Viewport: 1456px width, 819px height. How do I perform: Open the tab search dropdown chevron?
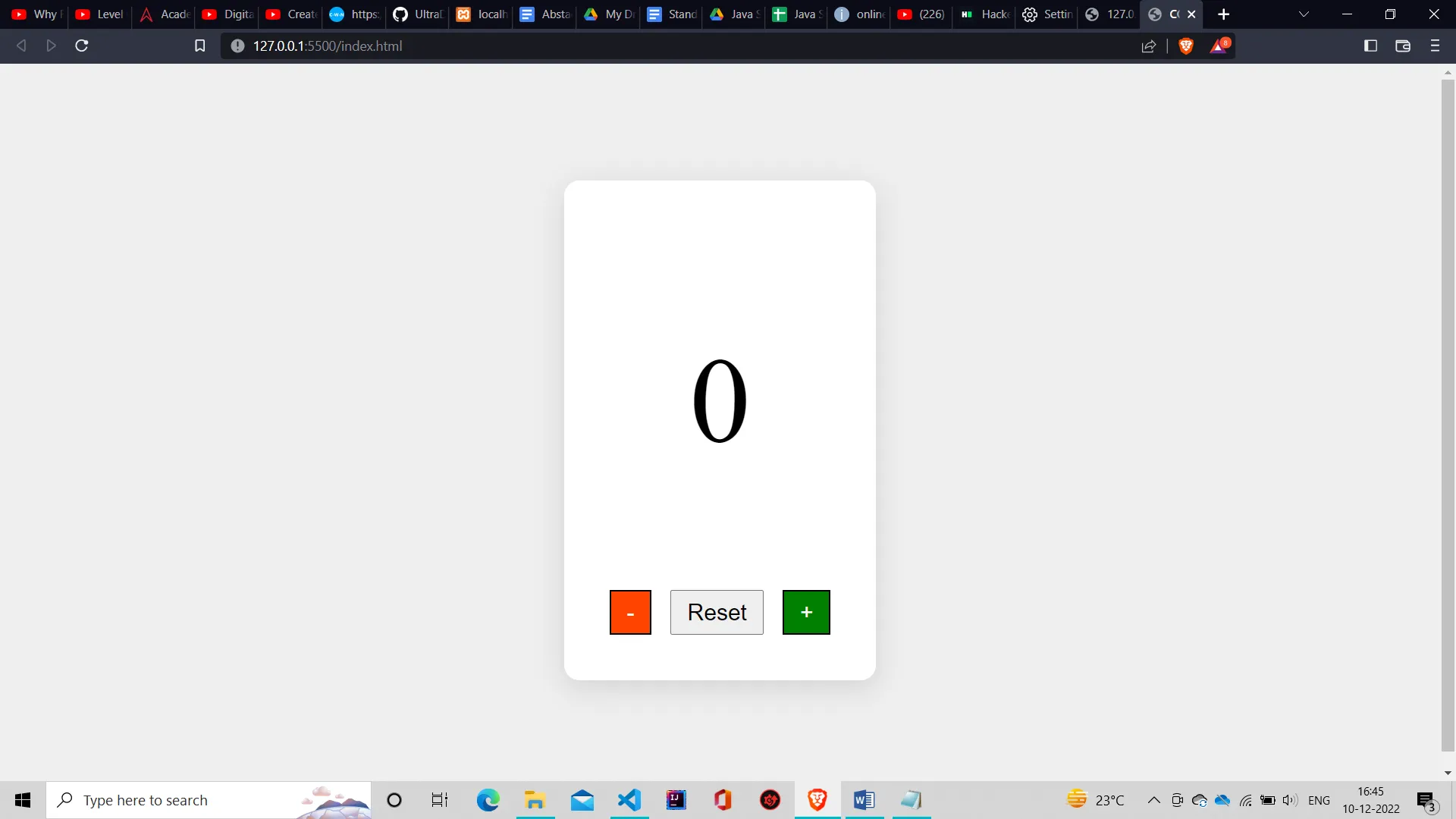(1304, 14)
